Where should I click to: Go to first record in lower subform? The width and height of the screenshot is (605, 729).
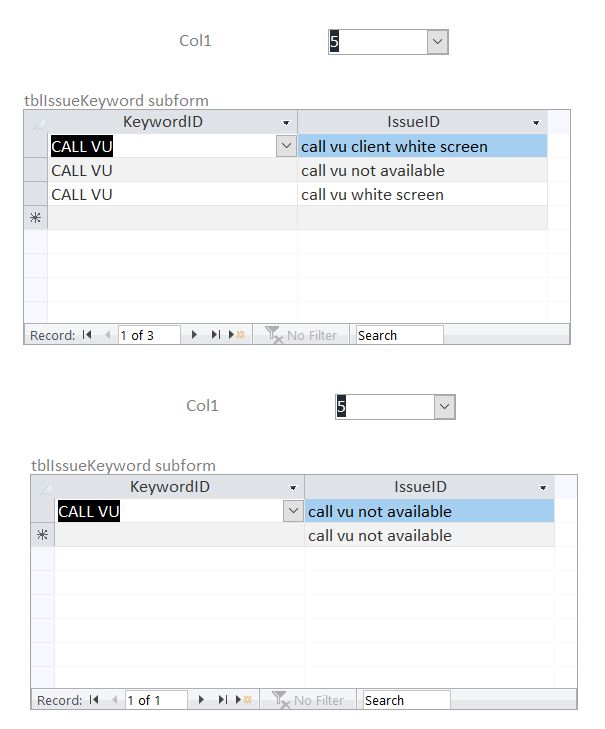pos(94,700)
